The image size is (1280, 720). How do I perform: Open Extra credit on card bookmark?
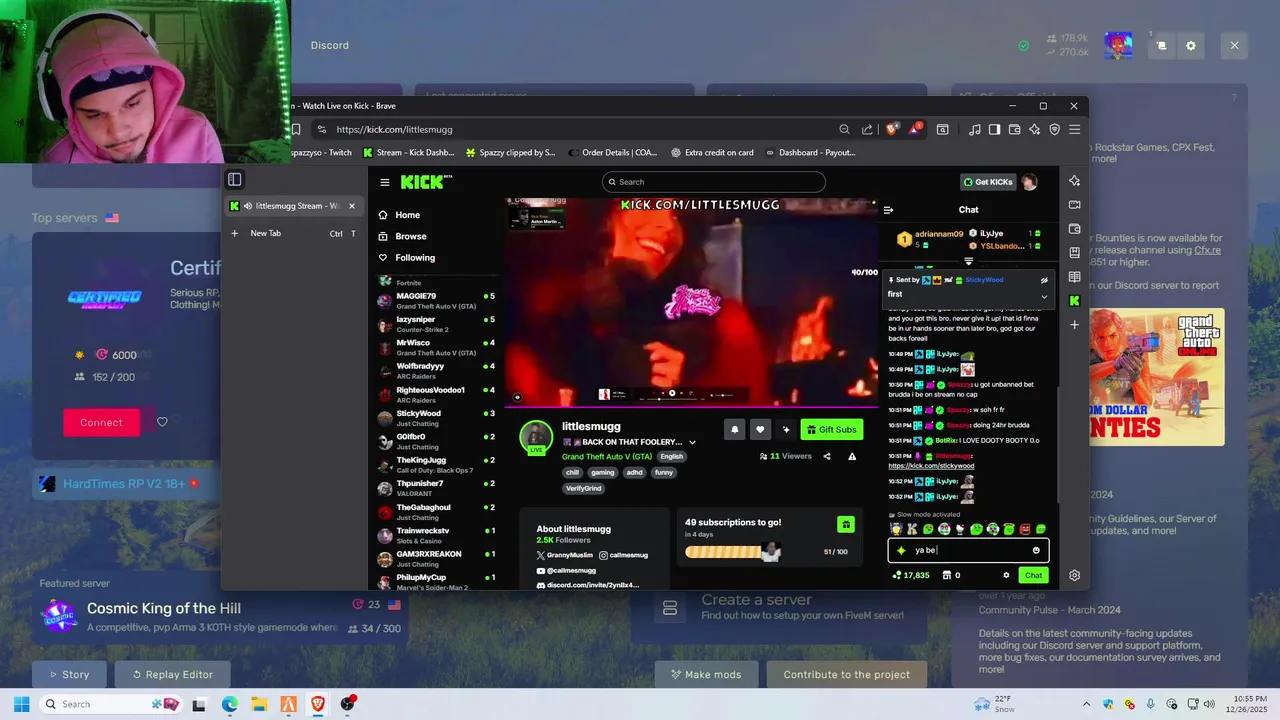[x=712, y=153]
